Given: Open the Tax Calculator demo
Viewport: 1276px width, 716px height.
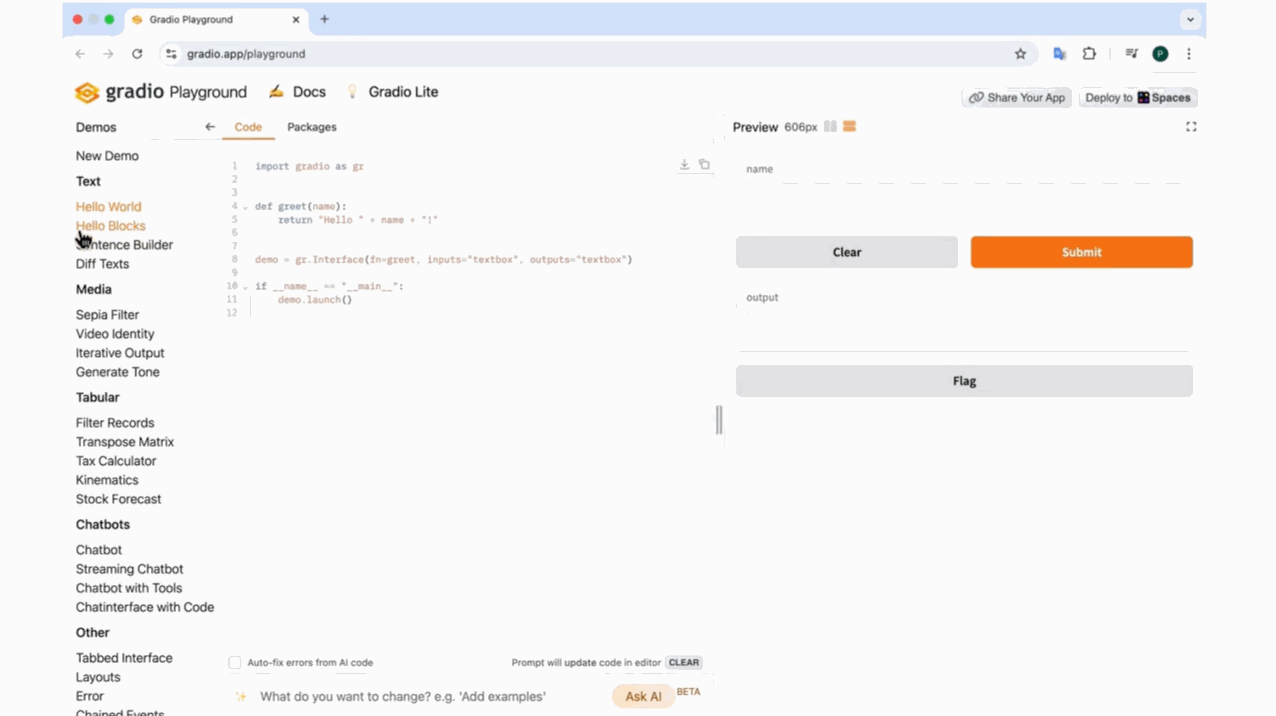Looking at the screenshot, I should (x=116, y=461).
